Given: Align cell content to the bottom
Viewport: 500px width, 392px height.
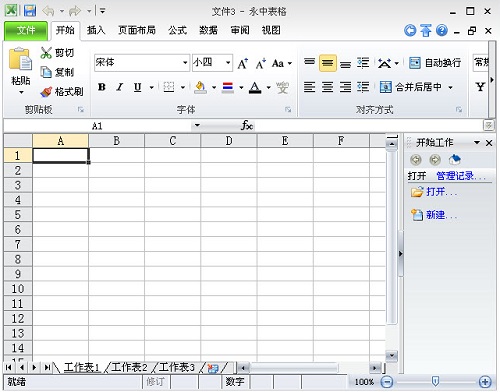Looking at the screenshot, I should tap(345, 63).
